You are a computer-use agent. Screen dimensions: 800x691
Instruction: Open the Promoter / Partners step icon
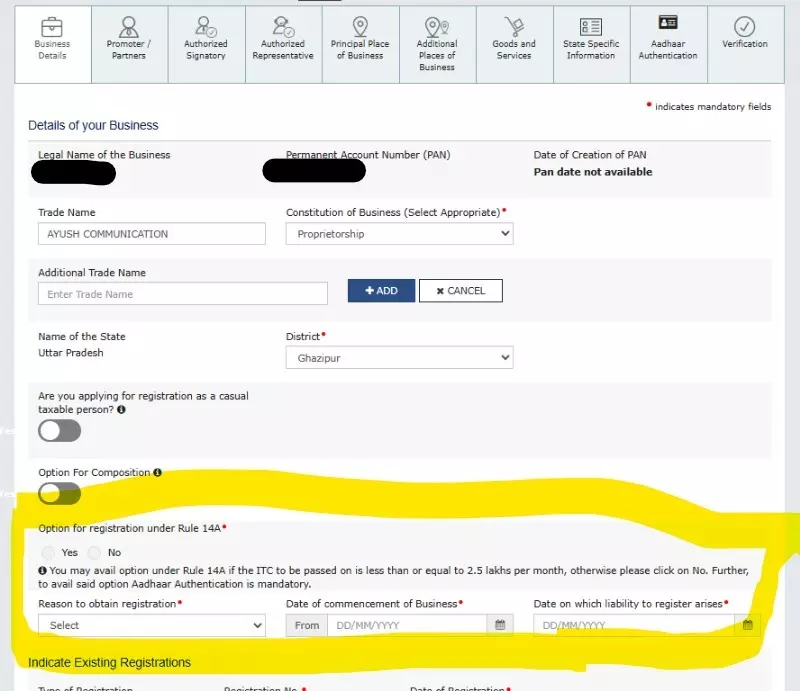(x=129, y=26)
